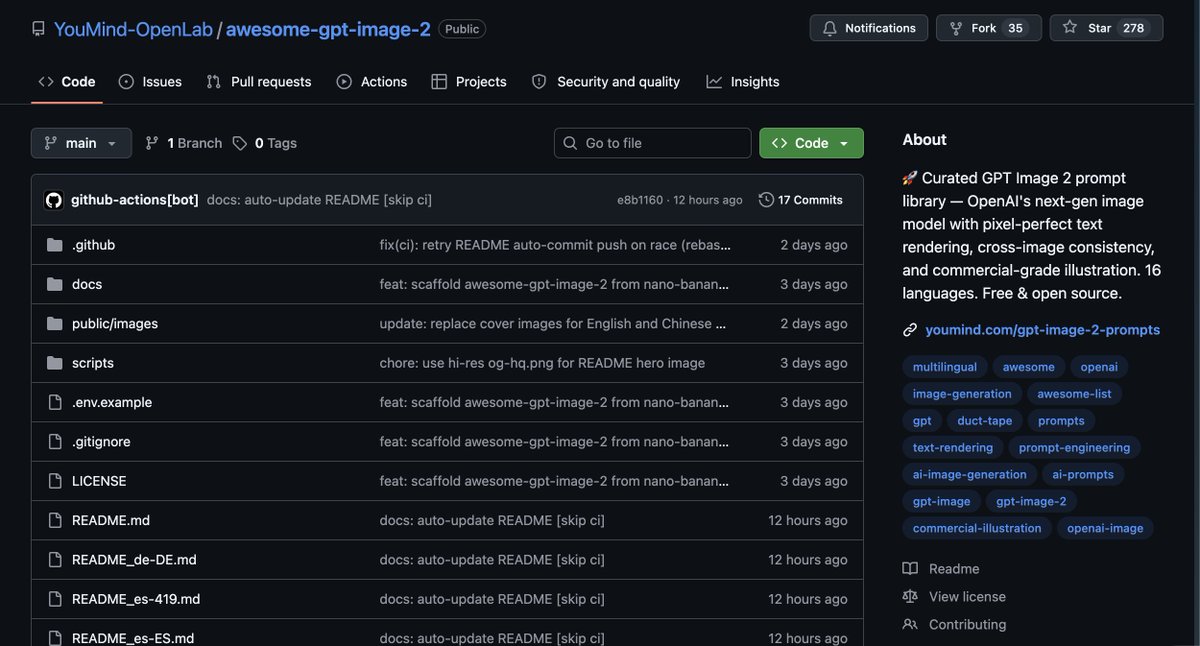
Task: Click the Fork icon
Action: pyautogui.click(x=956, y=28)
